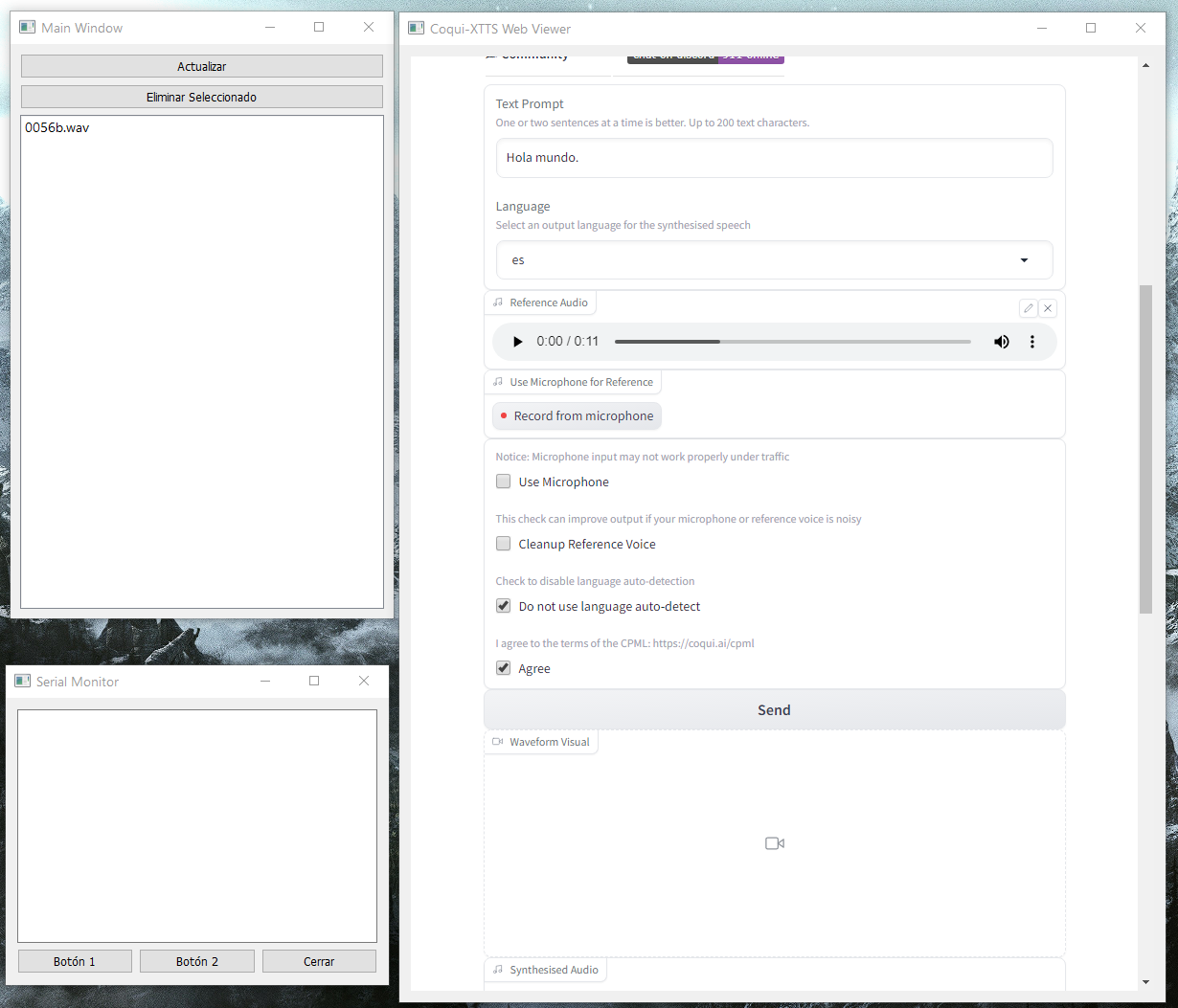Uncheck Do not use language auto-detect
Viewport: 1178px width, 1008px height.
pyautogui.click(x=503, y=606)
